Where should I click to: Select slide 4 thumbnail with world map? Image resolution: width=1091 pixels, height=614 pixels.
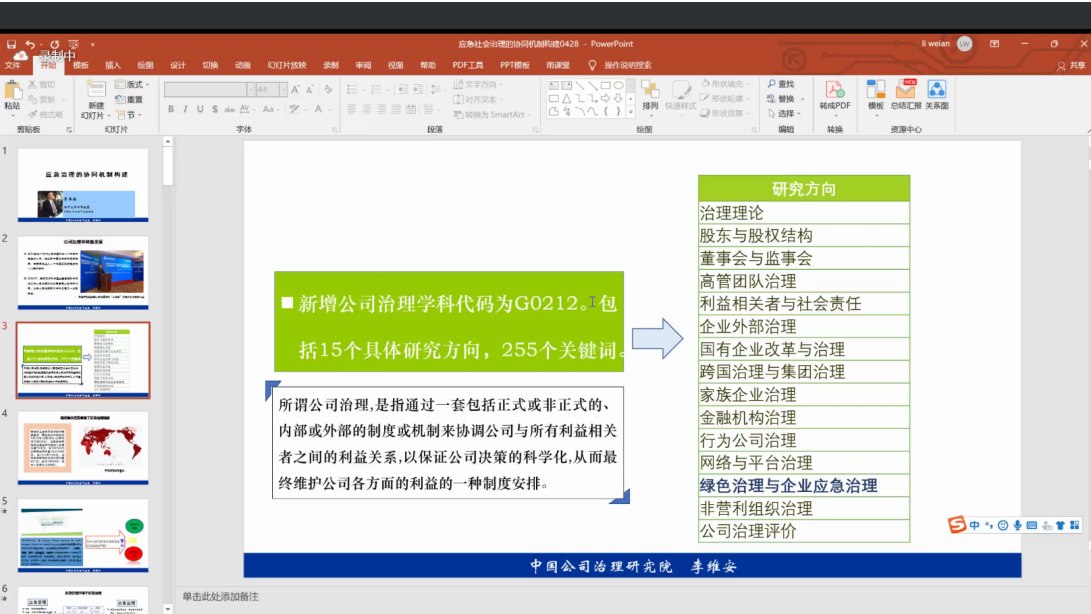tap(83, 448)
